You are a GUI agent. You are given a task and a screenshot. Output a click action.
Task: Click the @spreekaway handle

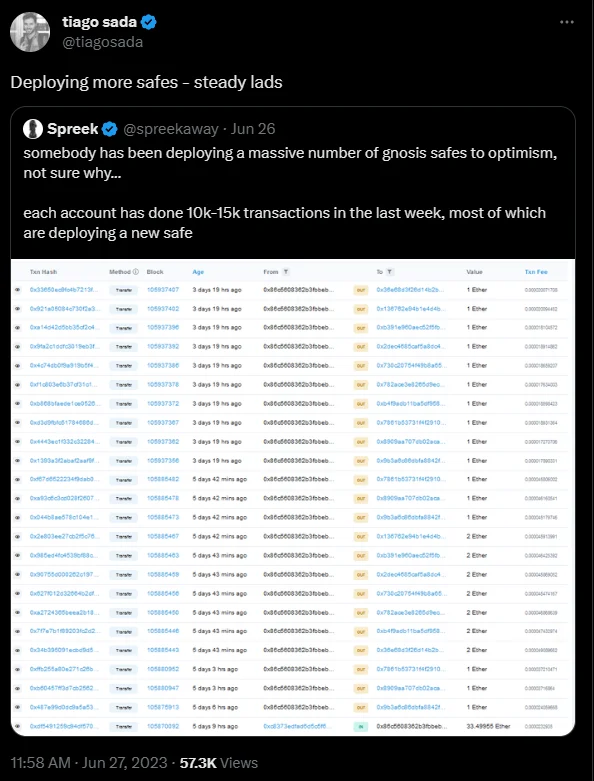pos(171,130)
